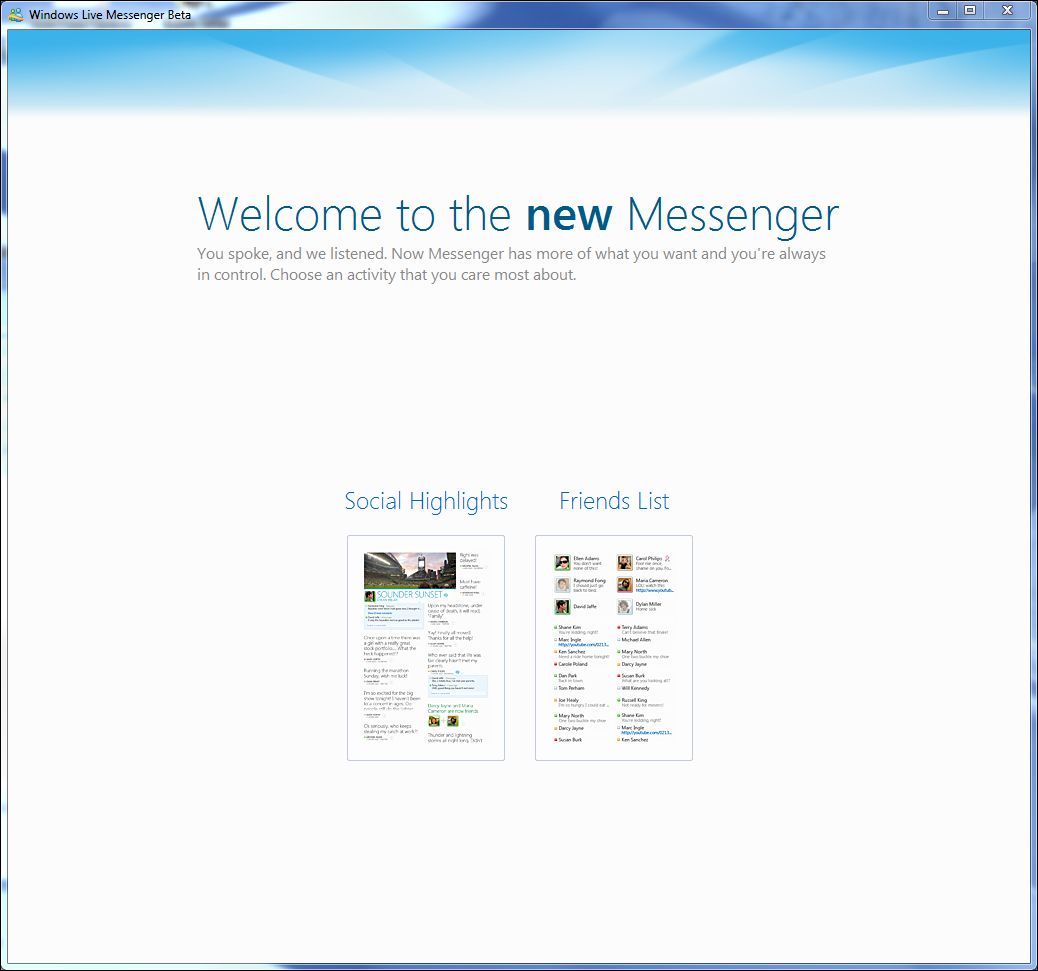Click the 'You spoke, and we listened' paragraph

511,264
